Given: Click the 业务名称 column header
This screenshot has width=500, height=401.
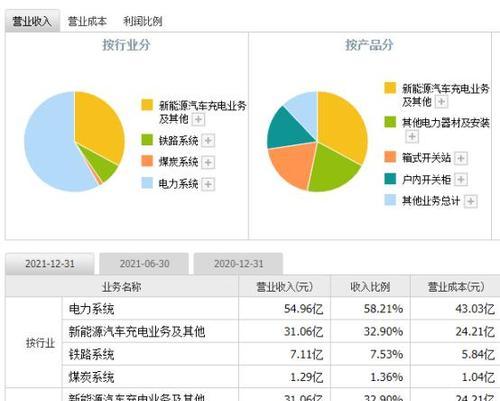Looking at the screenshot, I should [x=122, y=287].
